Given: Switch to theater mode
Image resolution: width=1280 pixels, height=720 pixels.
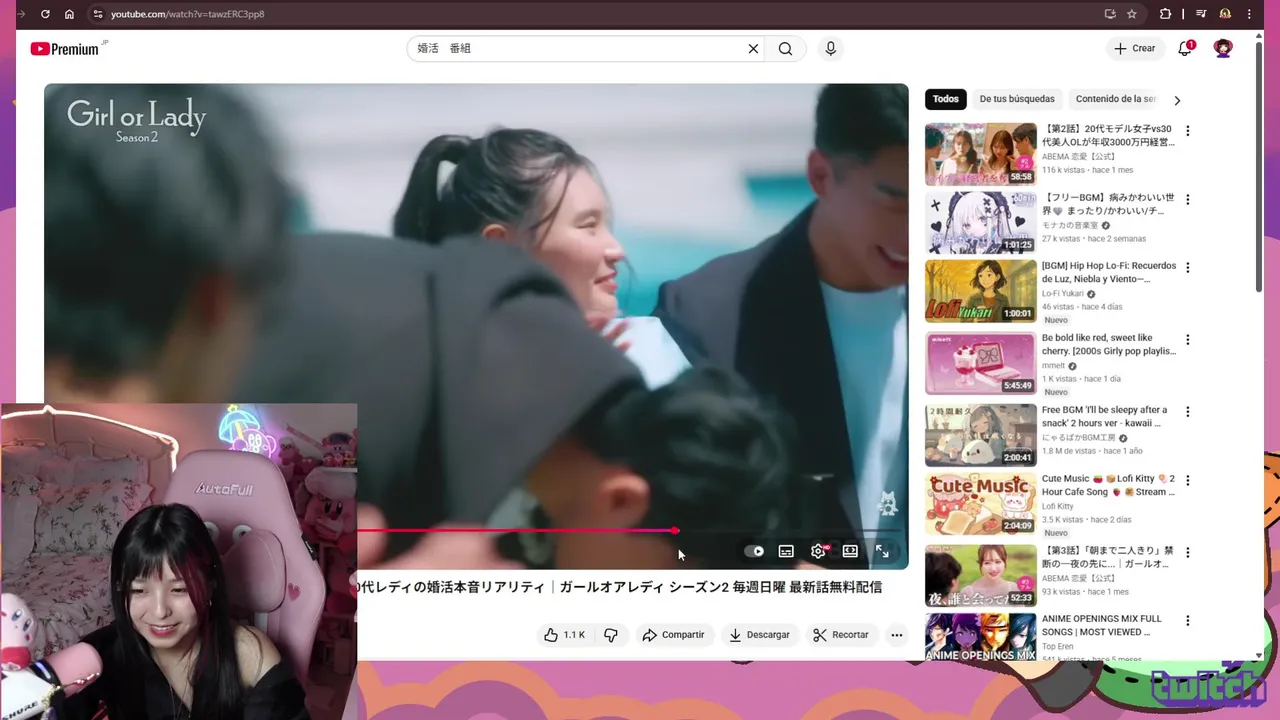Looking at the screenshot, I should click(x=850, y=551).
